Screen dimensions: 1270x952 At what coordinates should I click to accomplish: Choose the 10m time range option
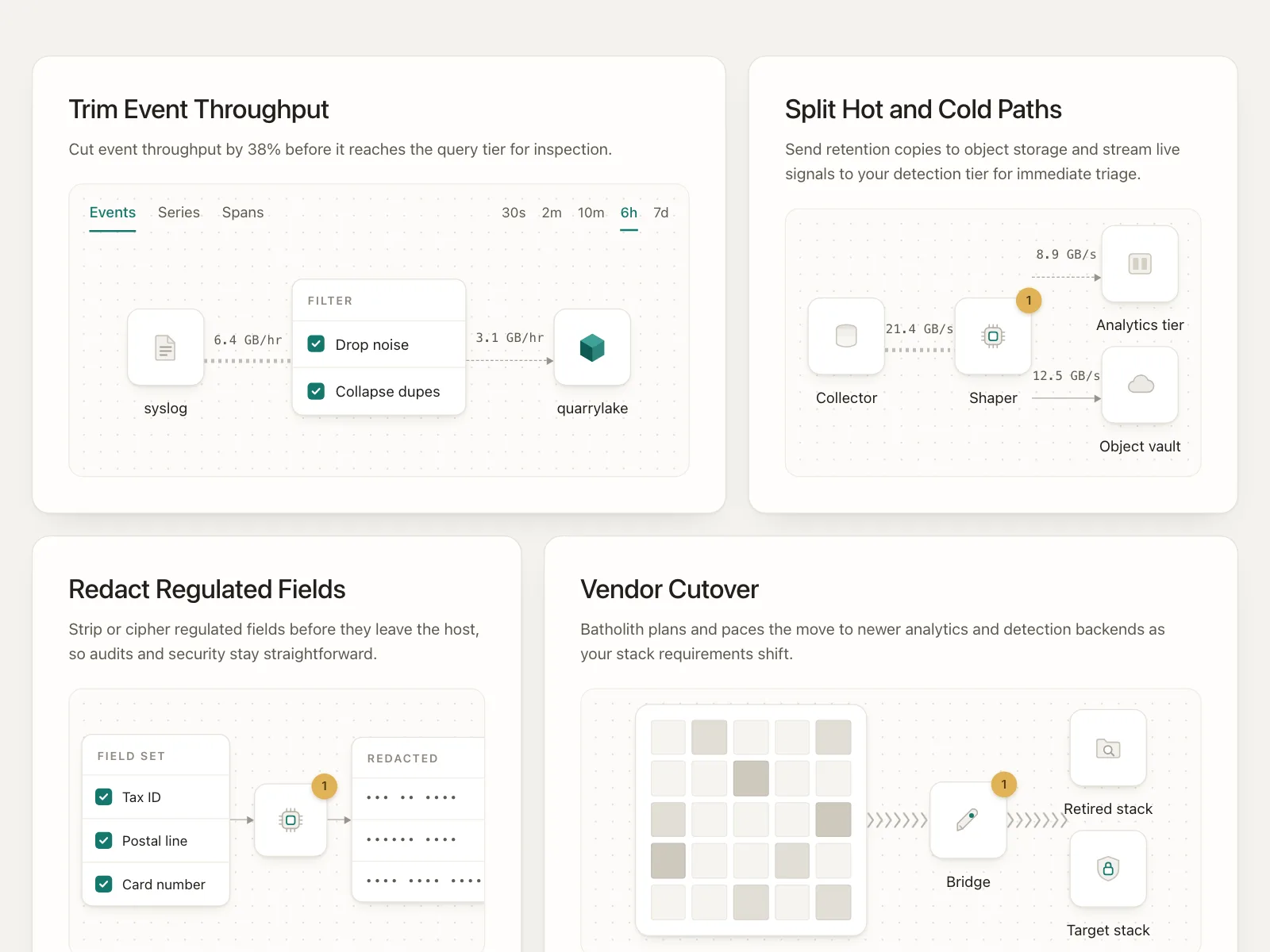(591, 213)
